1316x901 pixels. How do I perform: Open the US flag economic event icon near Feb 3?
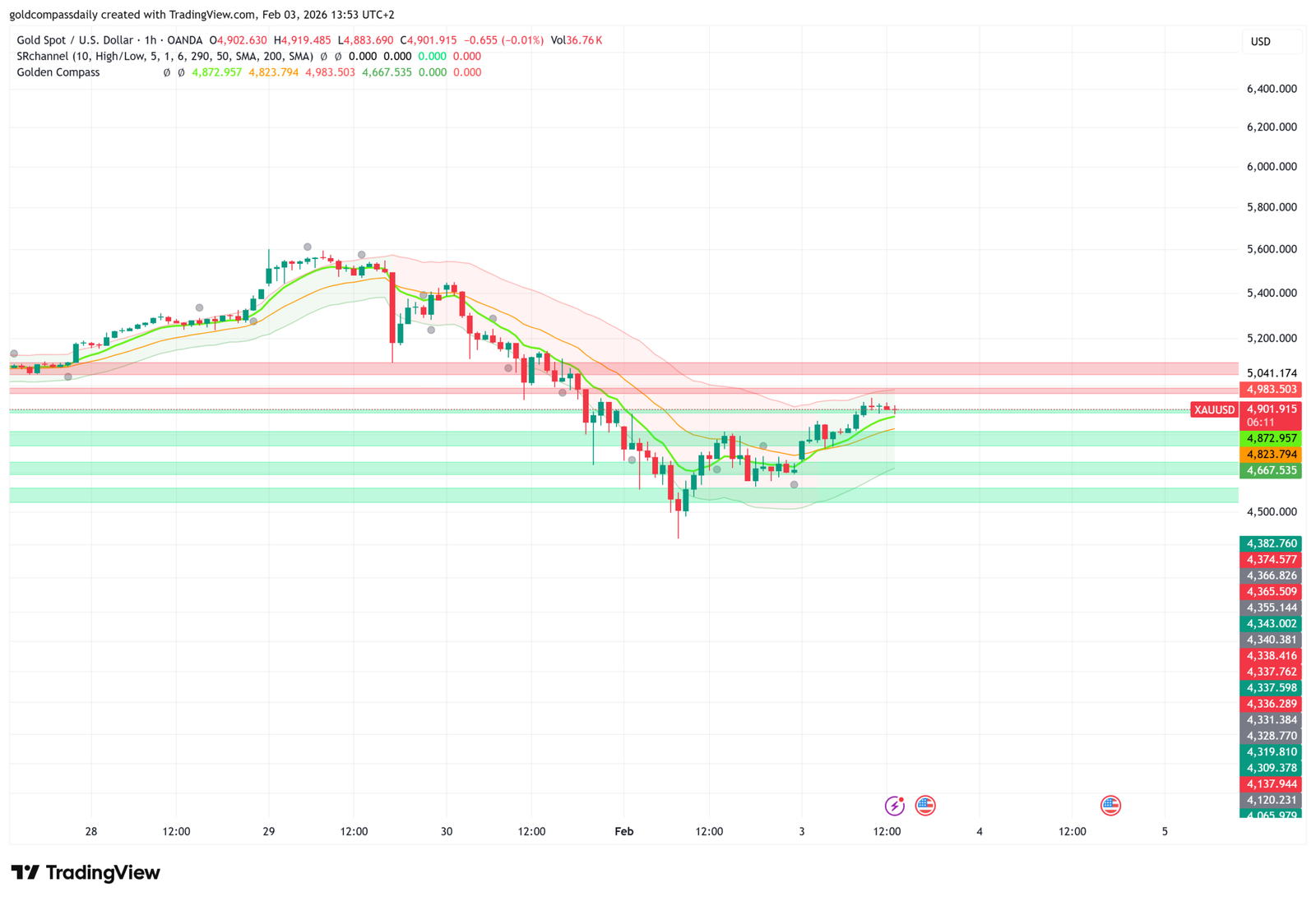pyautogui.click(x=926, y=806)
